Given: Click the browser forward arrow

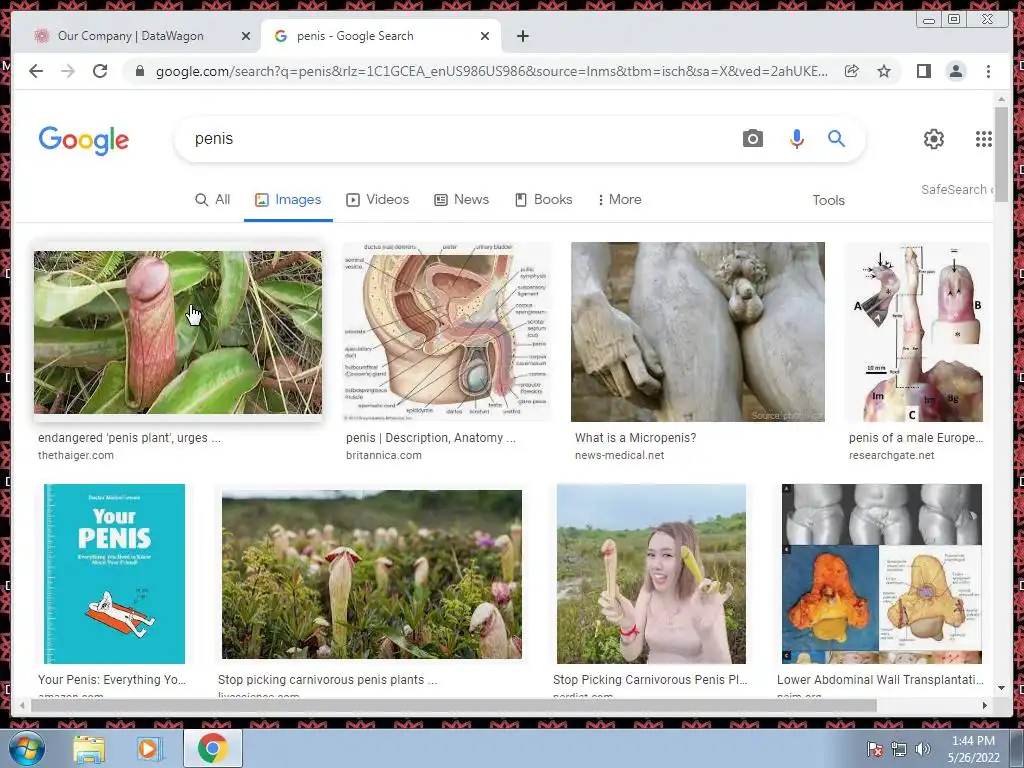Looking at the screenshot, I should pyautogui.click(x=68, y=71).
